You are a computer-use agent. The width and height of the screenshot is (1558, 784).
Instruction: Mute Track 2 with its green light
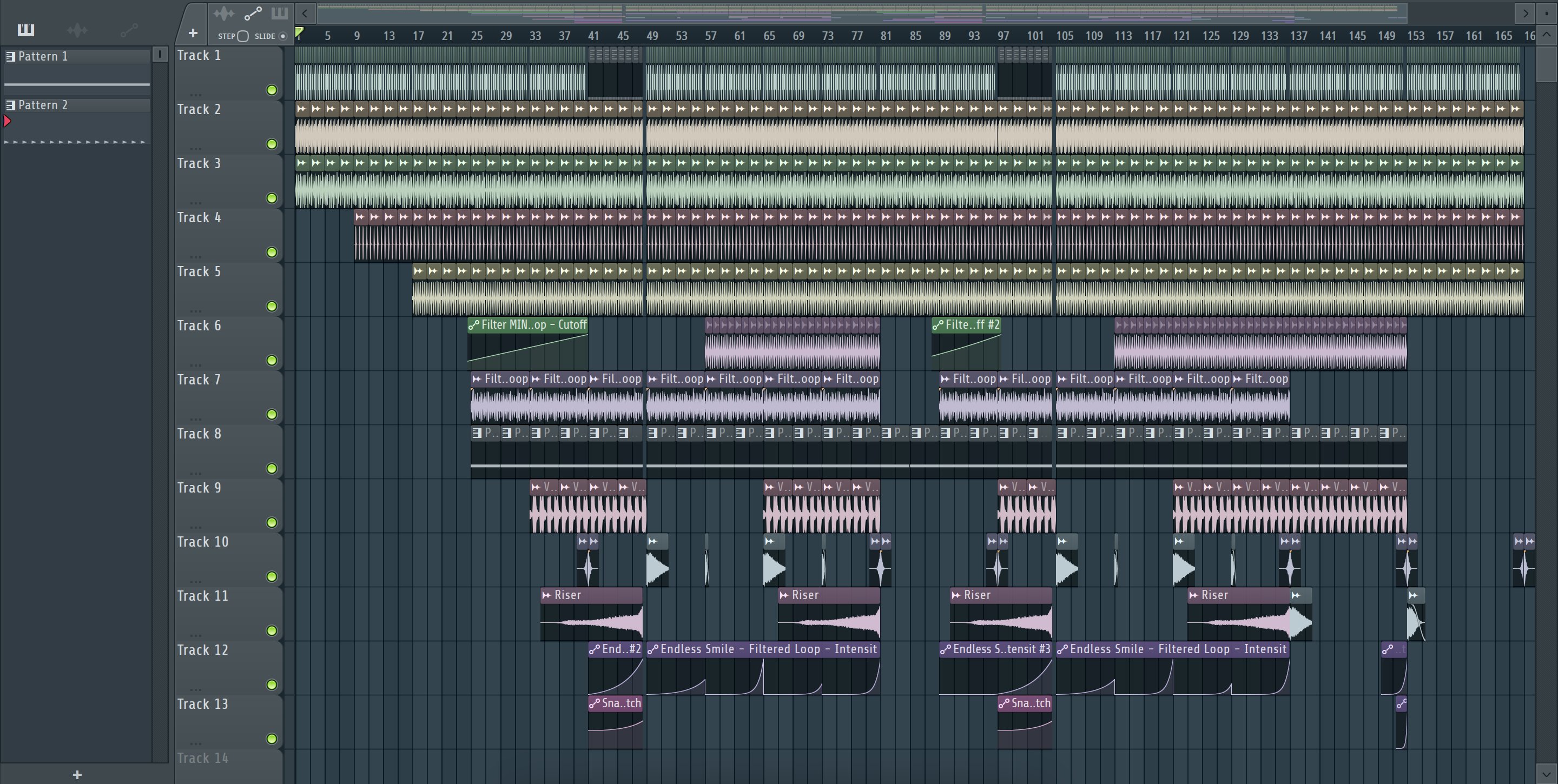[x=272, y=144]
